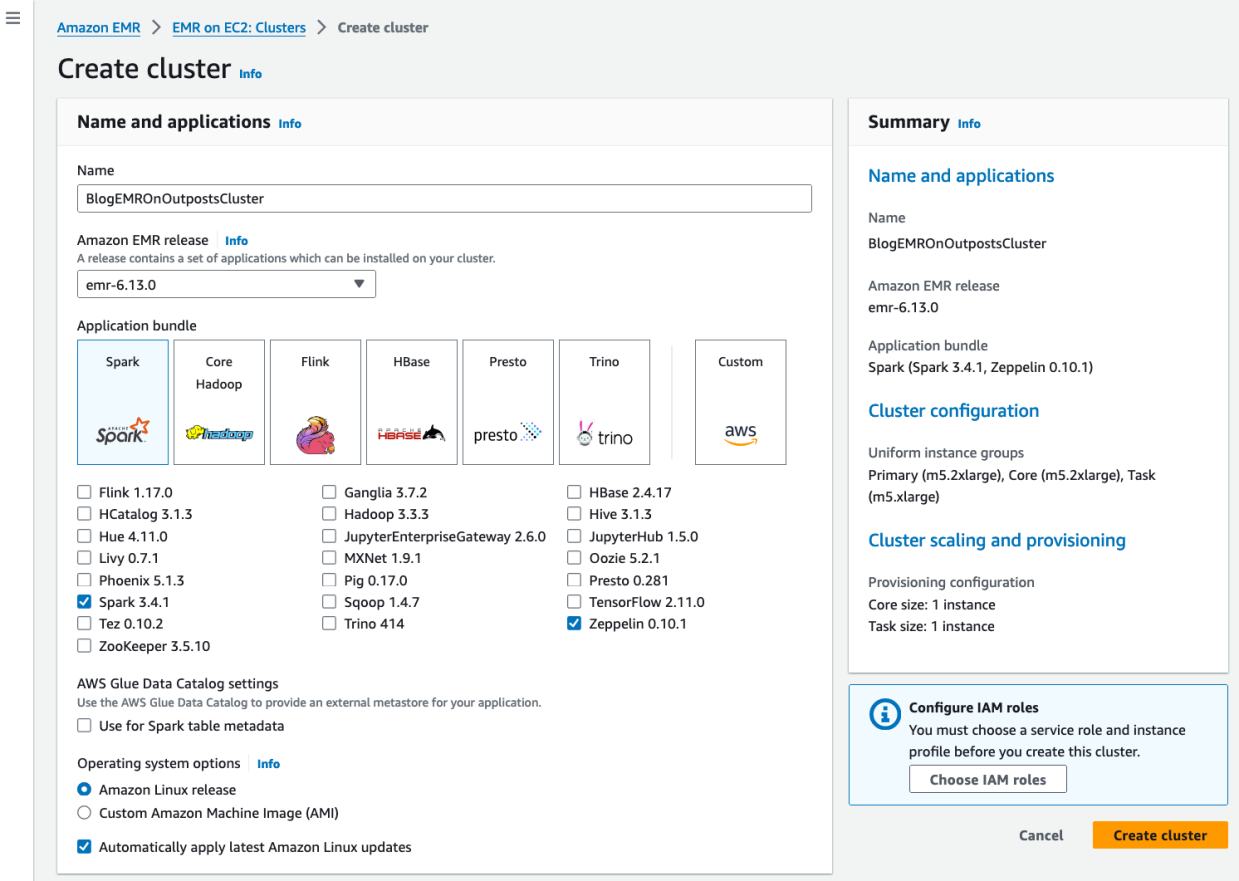
Task: Check the Sqoop 1.4.7 checkbox
Action: [x=329, y=602]
